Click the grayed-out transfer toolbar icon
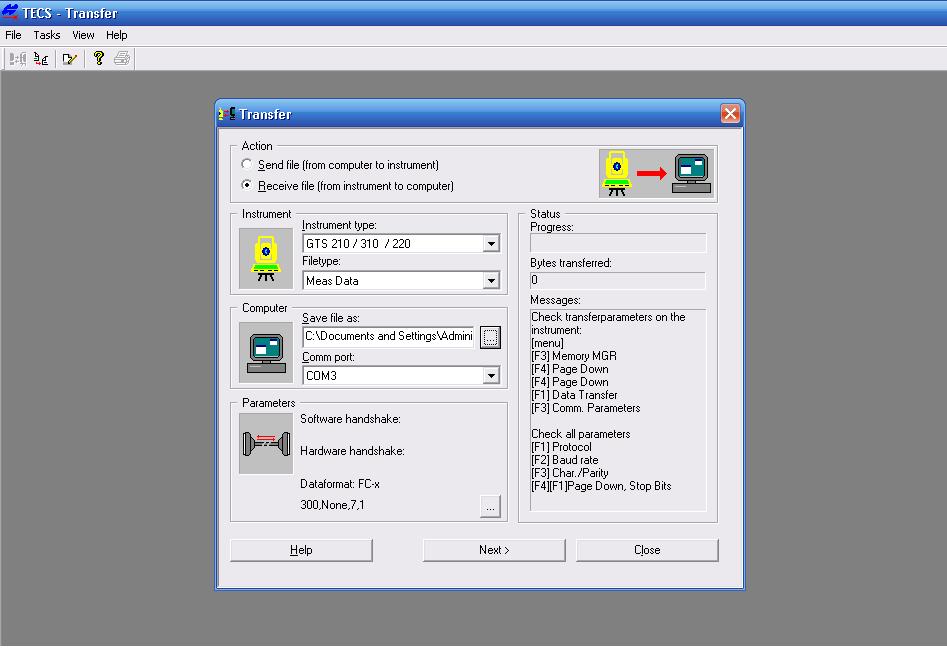The height and width of the screenshot is (652, 947). click(18, 59)
